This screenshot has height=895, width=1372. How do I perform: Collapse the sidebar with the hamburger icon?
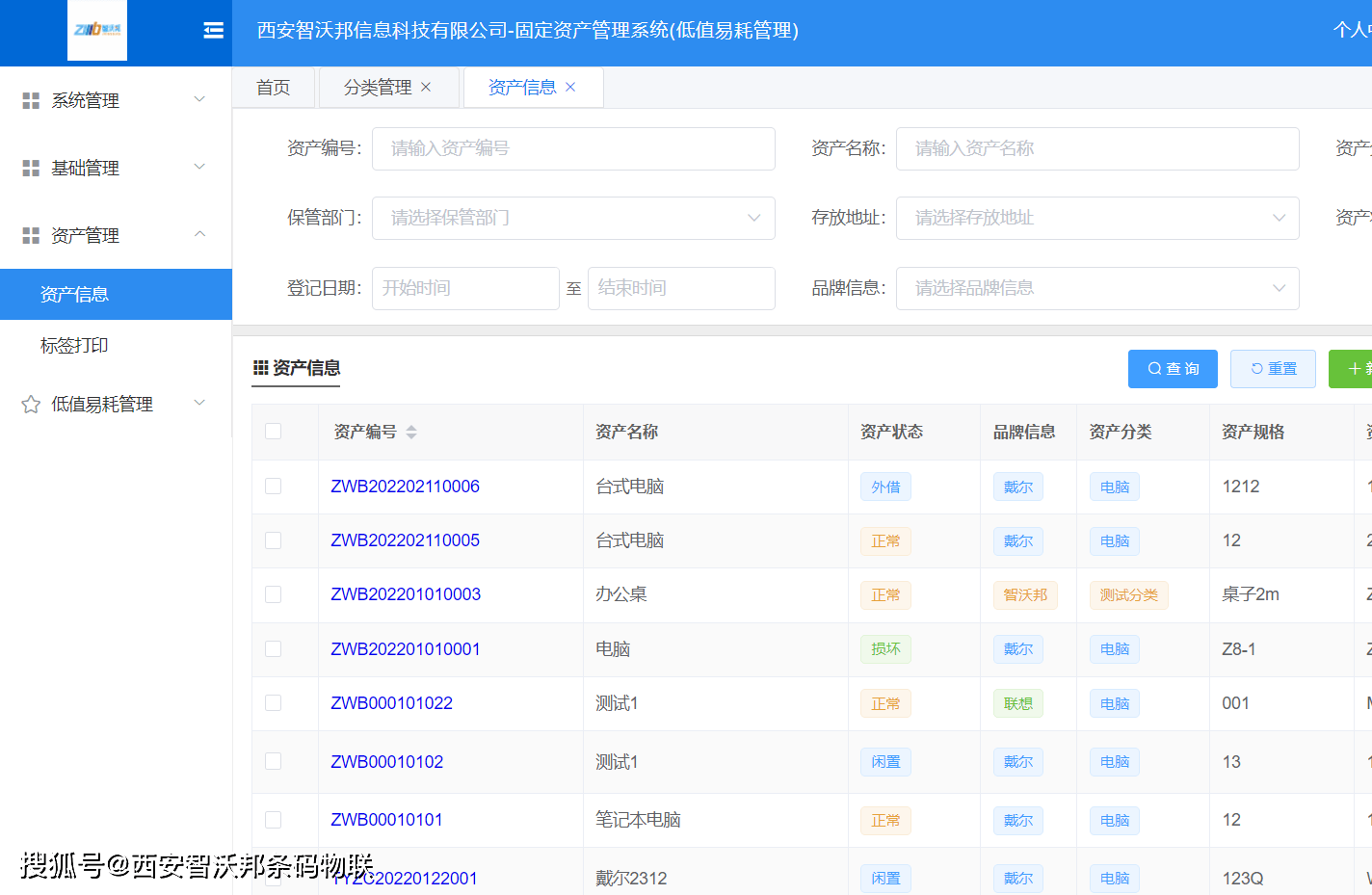213,31
